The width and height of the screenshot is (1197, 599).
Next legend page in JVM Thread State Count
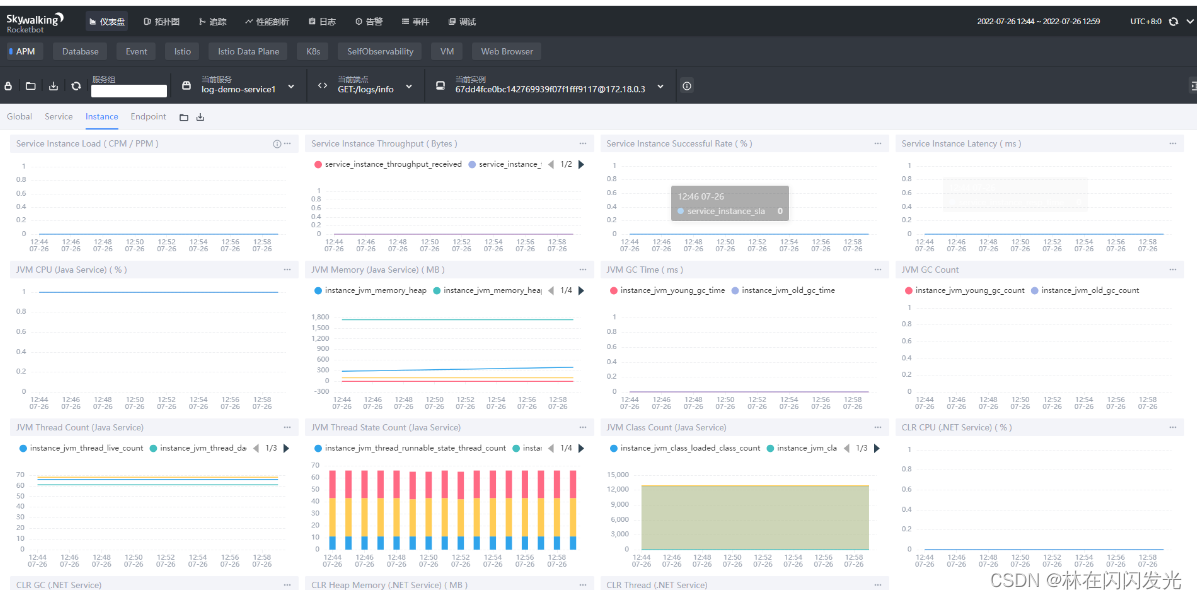[581, 448]
